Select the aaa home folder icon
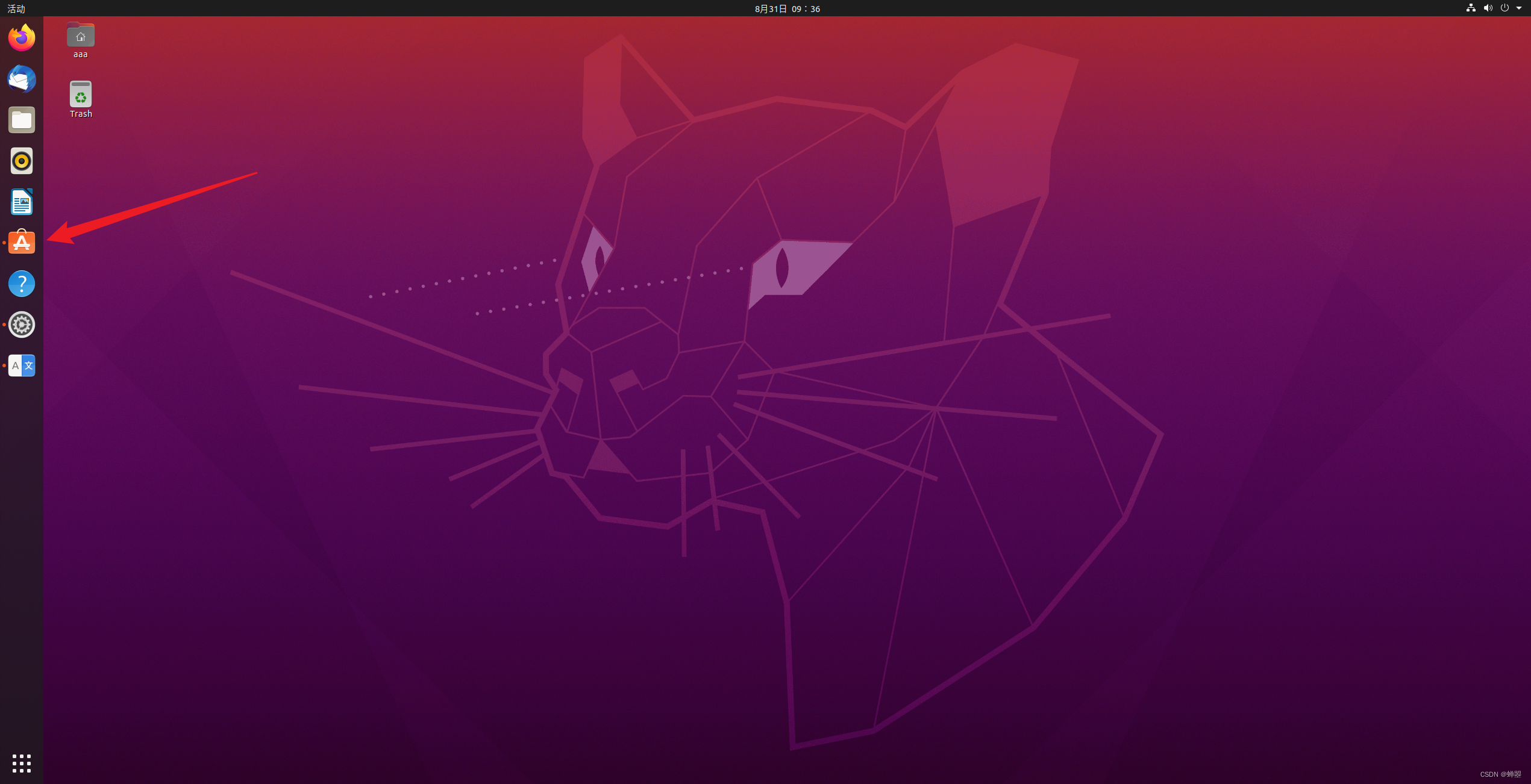 [80, 35]
